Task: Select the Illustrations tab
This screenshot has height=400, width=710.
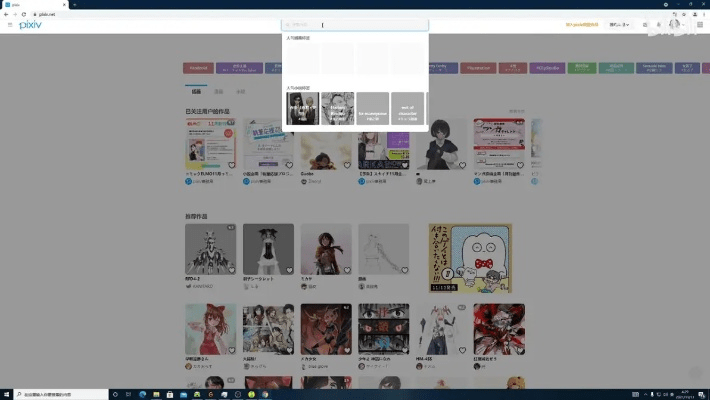Action: coord(196,91)
